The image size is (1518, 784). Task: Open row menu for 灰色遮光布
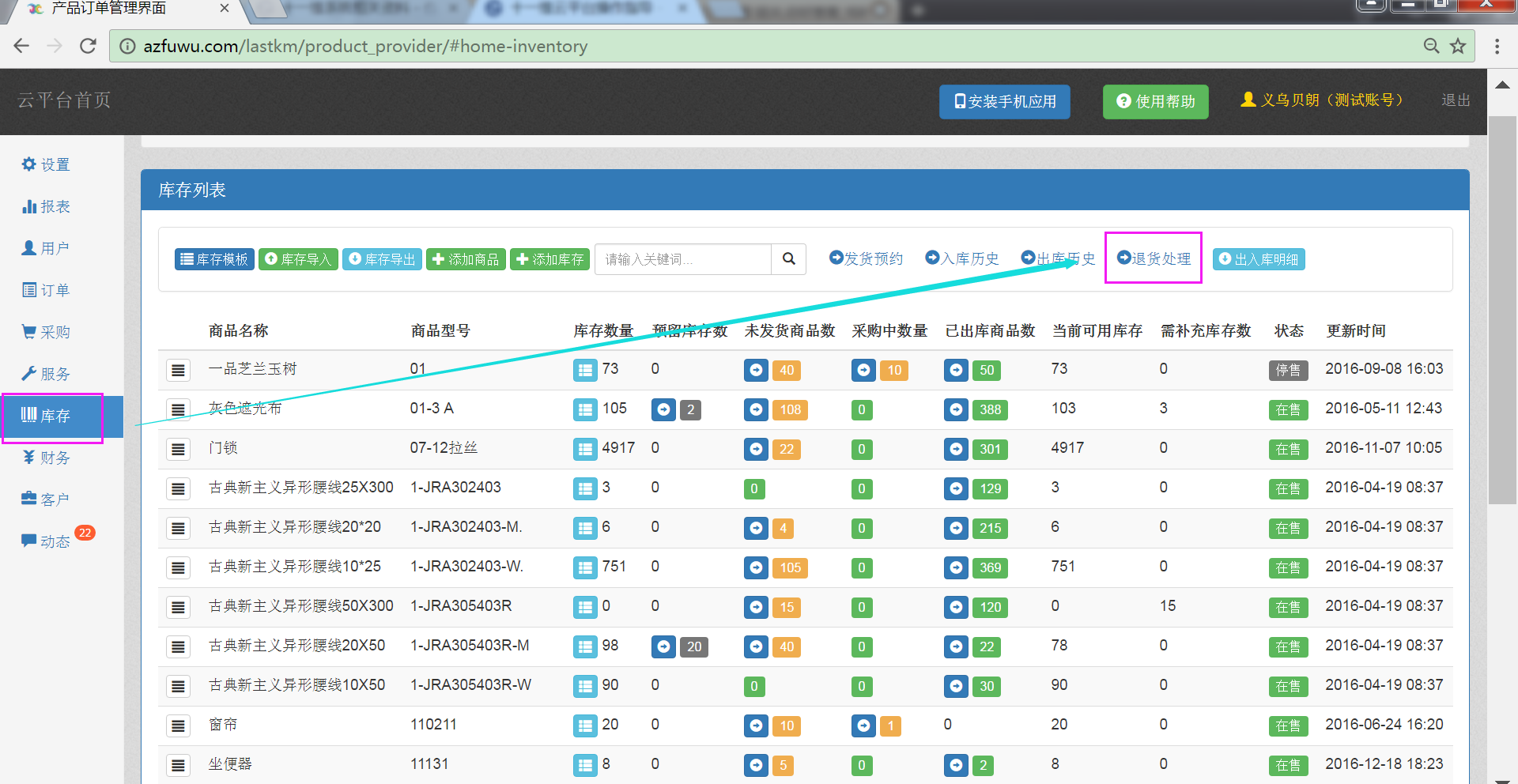179,409
